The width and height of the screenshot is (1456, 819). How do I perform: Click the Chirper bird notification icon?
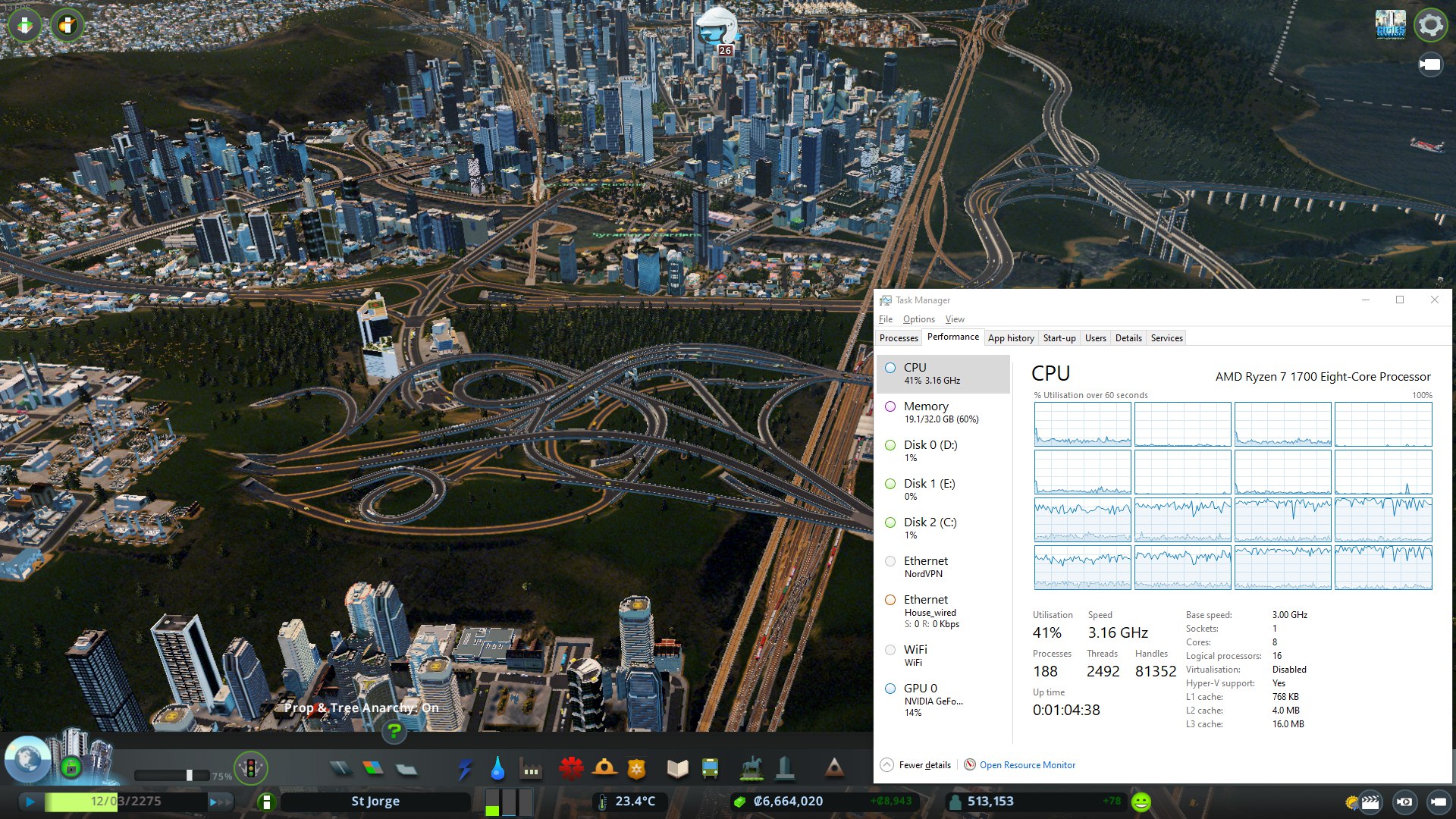[717, 27]
